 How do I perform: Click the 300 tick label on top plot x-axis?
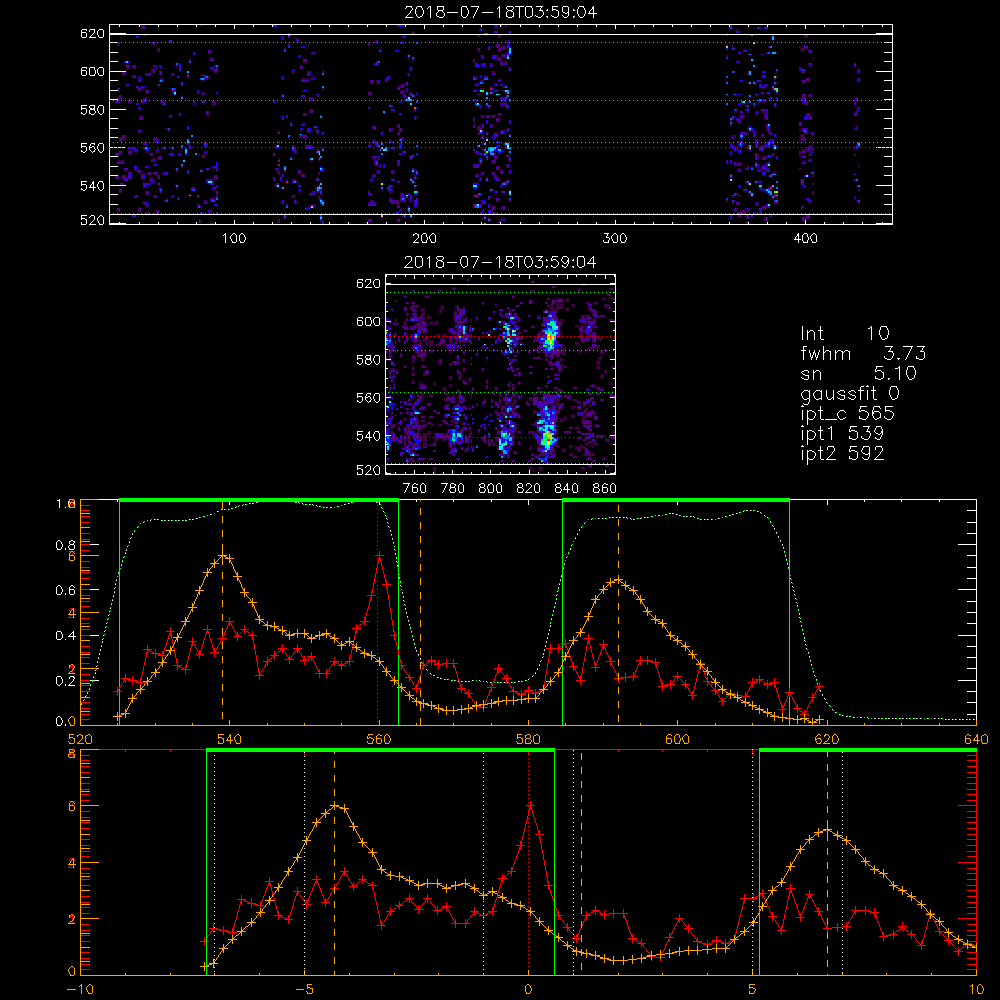[615, 239]
